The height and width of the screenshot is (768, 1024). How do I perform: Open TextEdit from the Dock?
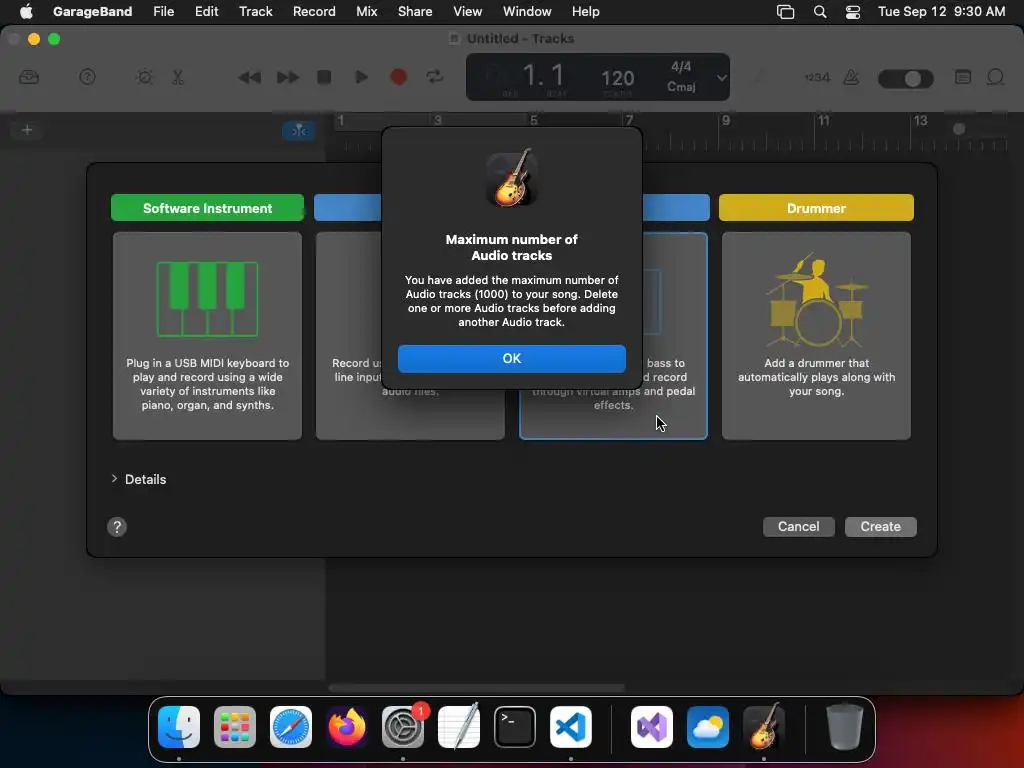[x=458, y=726]
